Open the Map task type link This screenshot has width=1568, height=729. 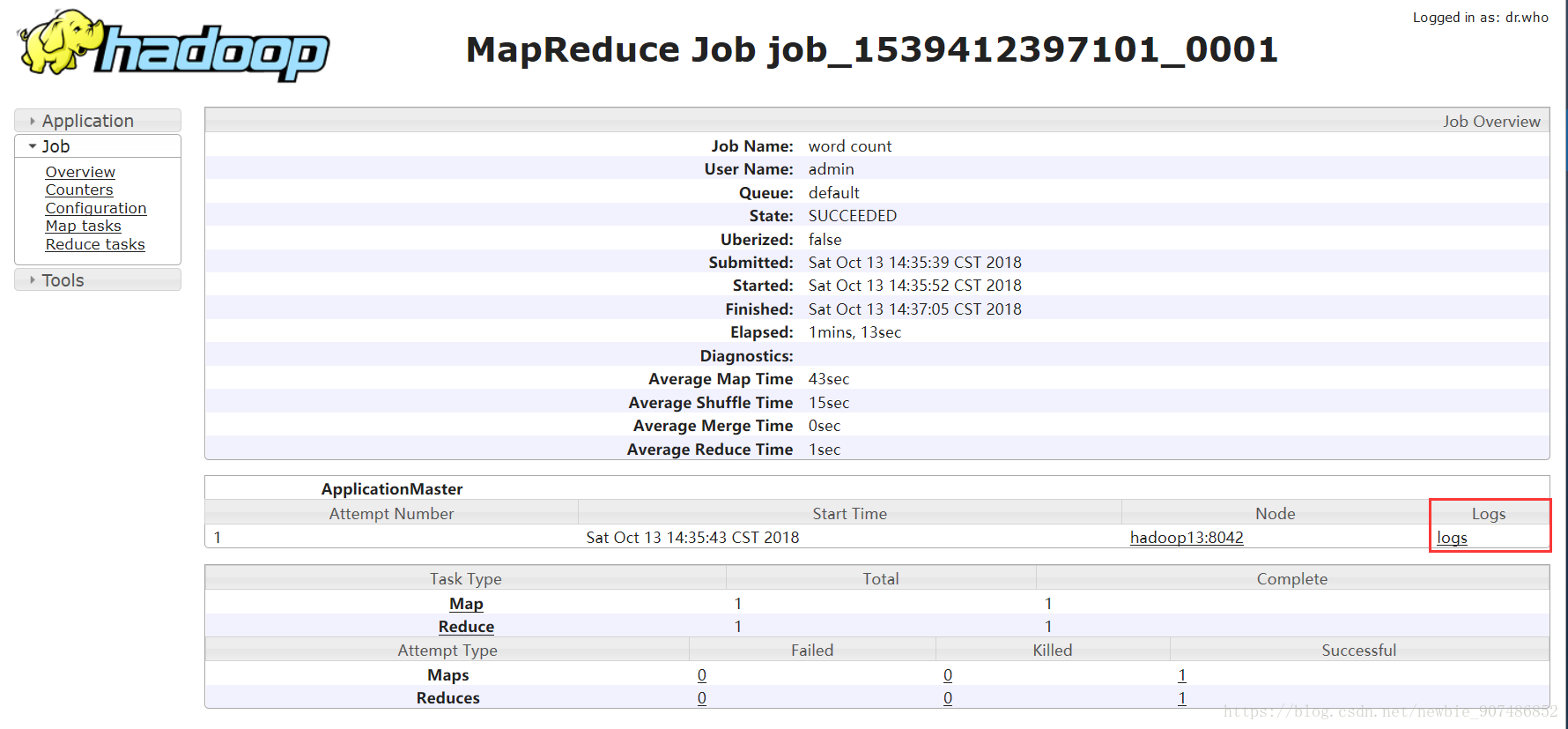pyautogui.click(x=466, y=604)
